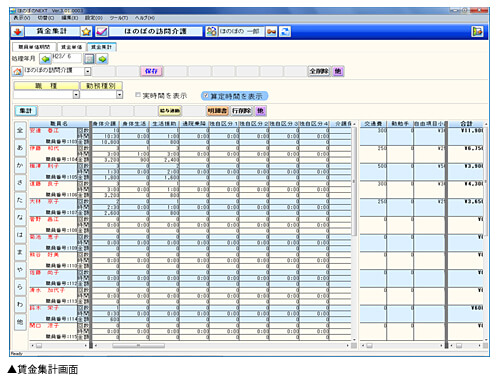
Task: Go to previous month with left green arrow
Action: point(45,59)
